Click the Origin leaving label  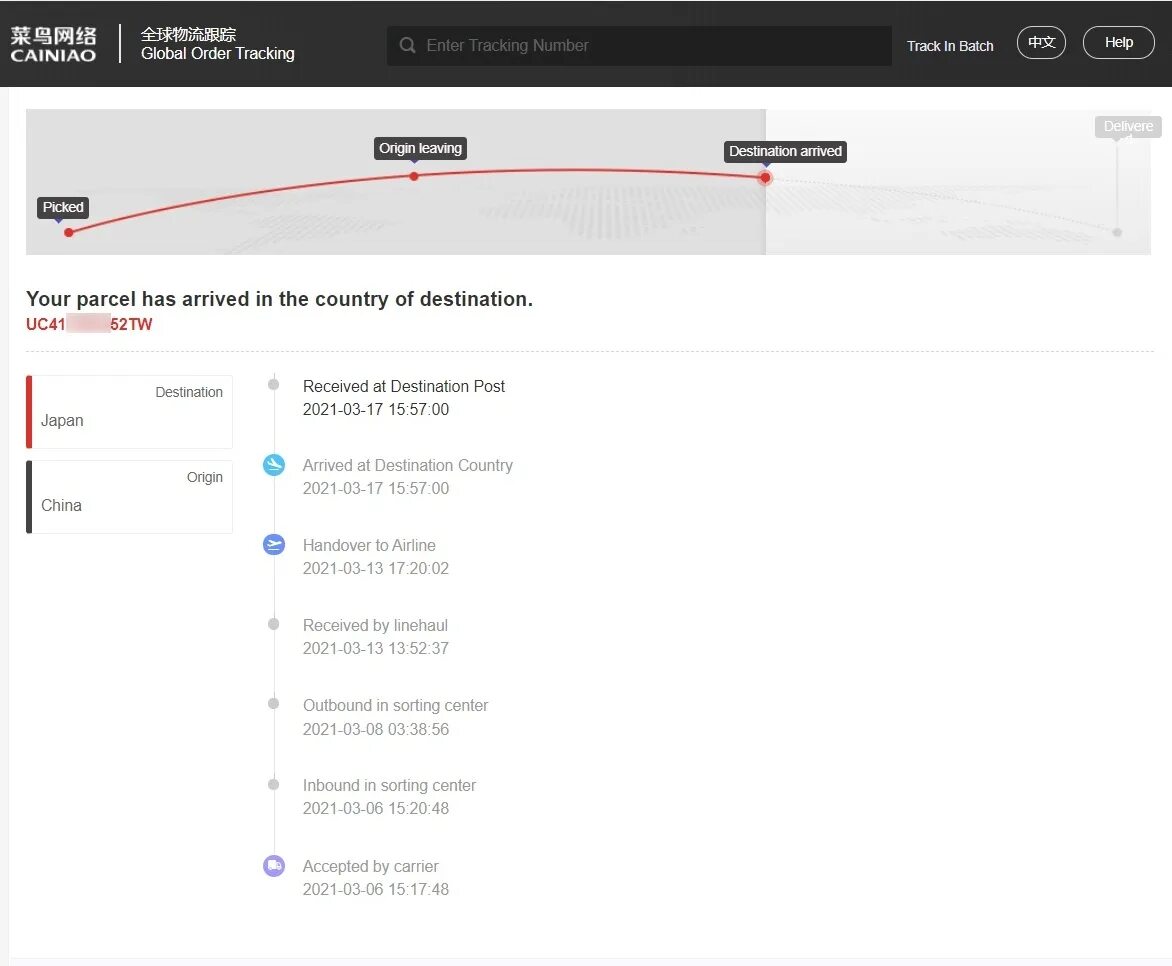coord(420,148)
